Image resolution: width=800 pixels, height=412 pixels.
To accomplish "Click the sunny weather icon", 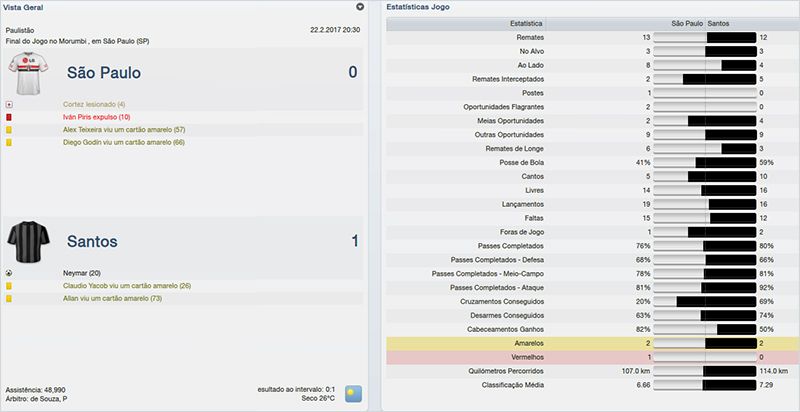I will coord(353,393).
